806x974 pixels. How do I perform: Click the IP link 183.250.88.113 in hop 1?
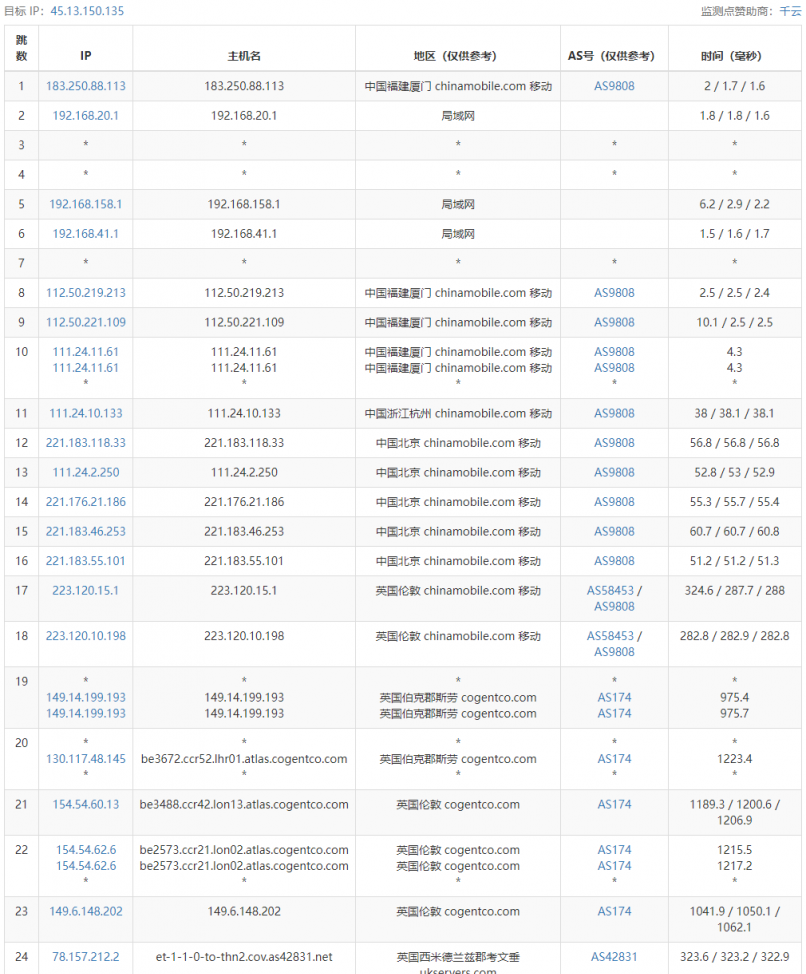pos(86,86)
